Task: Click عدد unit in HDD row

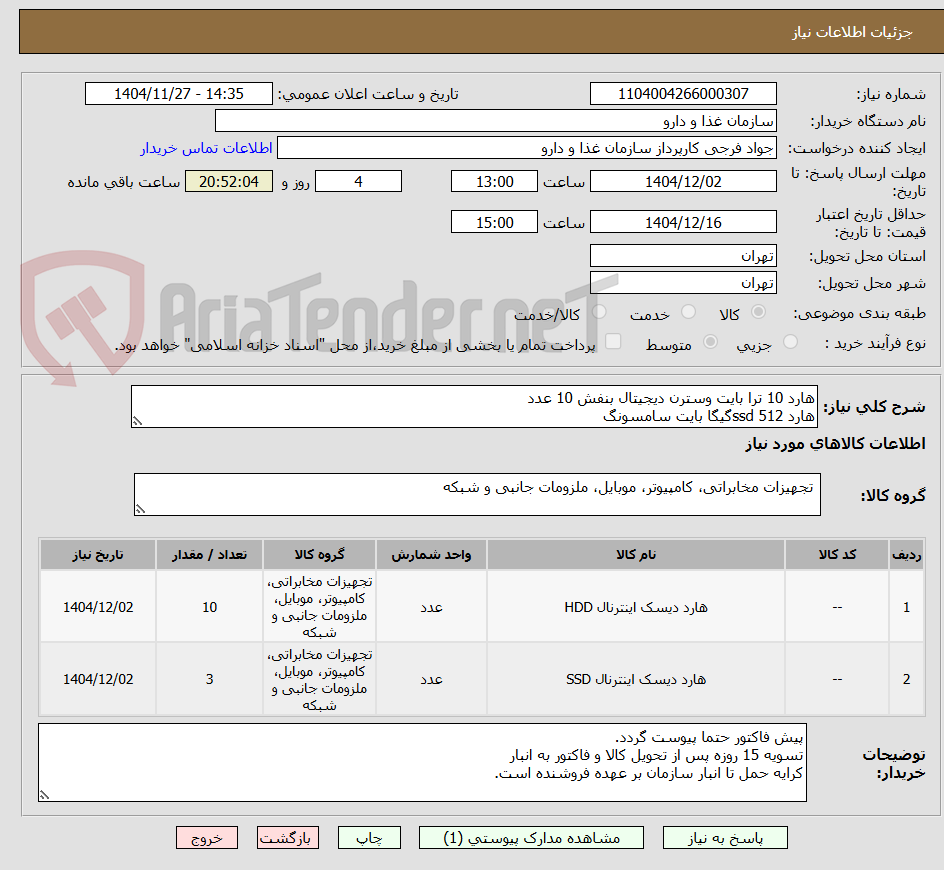Action: 431,607
